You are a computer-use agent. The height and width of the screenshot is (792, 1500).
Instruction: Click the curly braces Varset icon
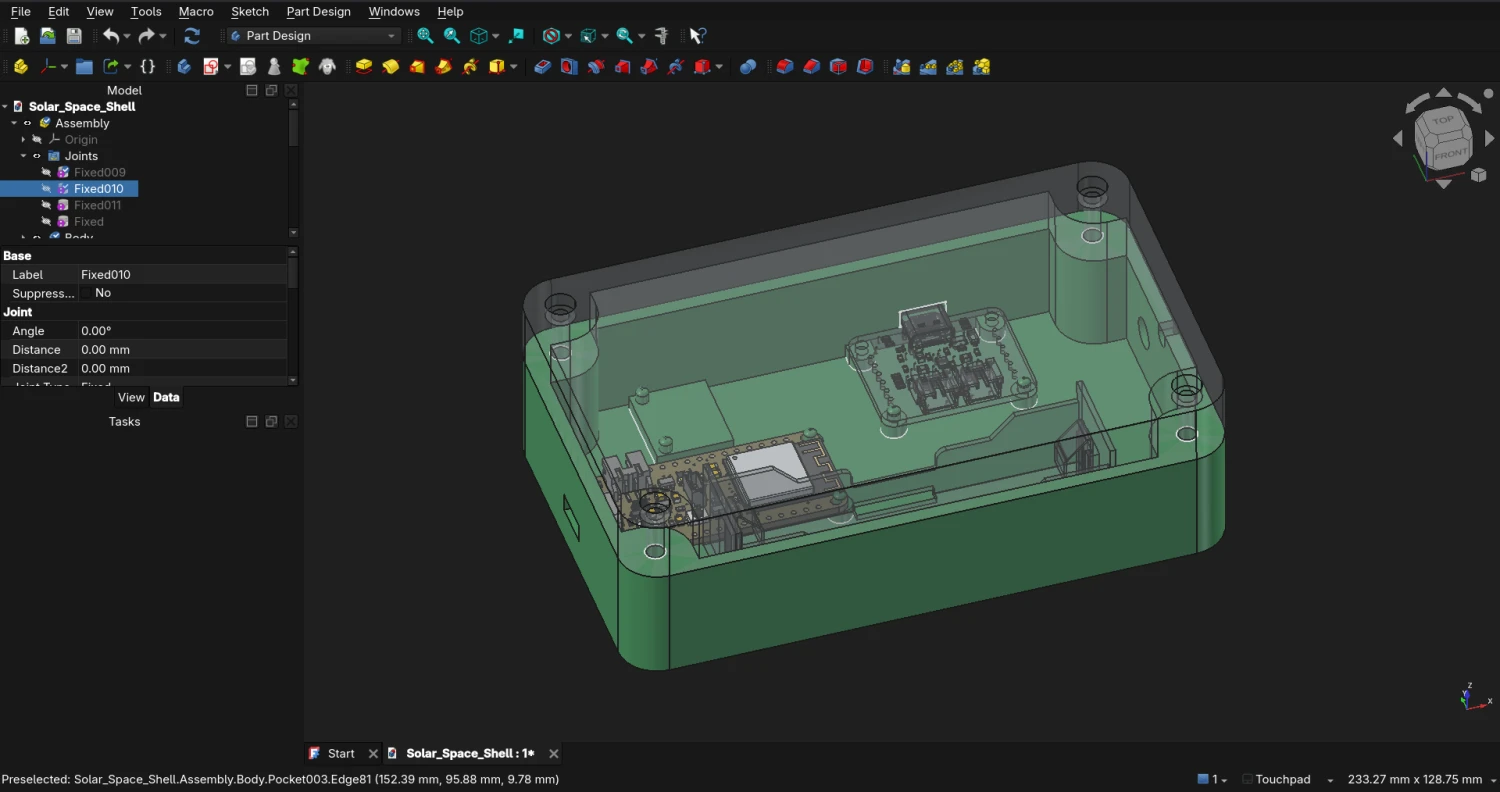(x=147, y=67)
